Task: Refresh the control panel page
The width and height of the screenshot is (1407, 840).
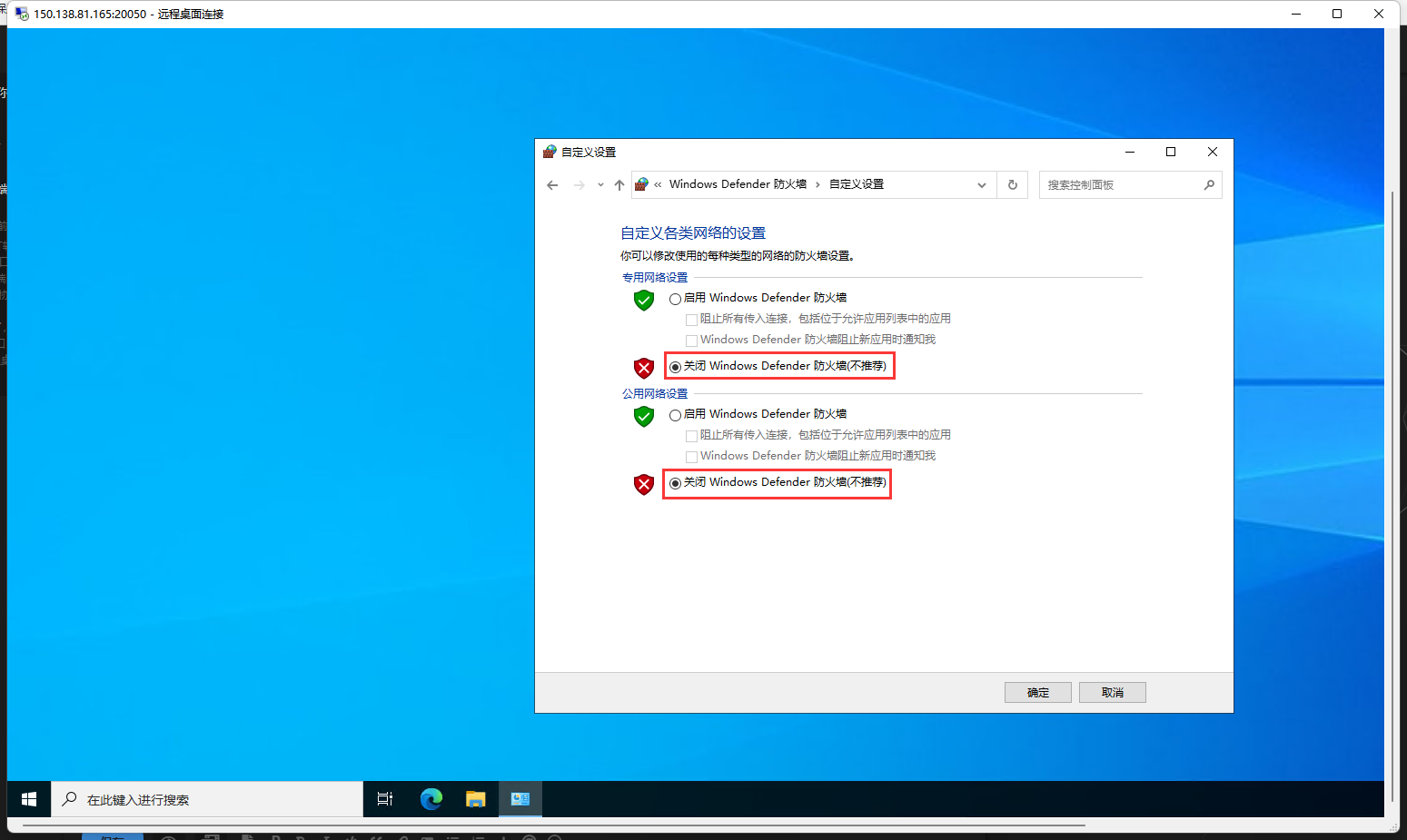Action: point(1013,185)
